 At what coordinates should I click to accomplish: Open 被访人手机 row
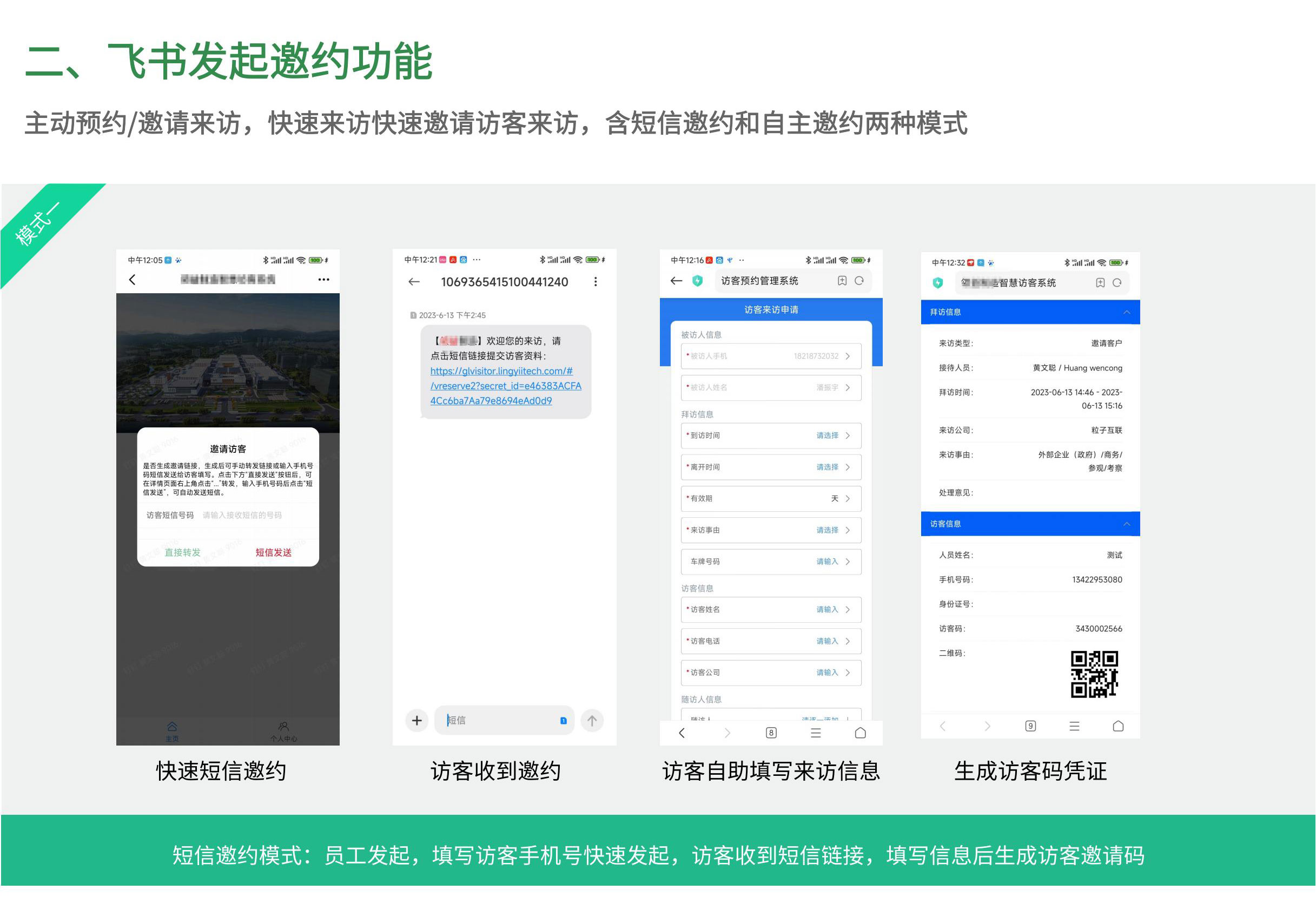click(x=771, y=357)
